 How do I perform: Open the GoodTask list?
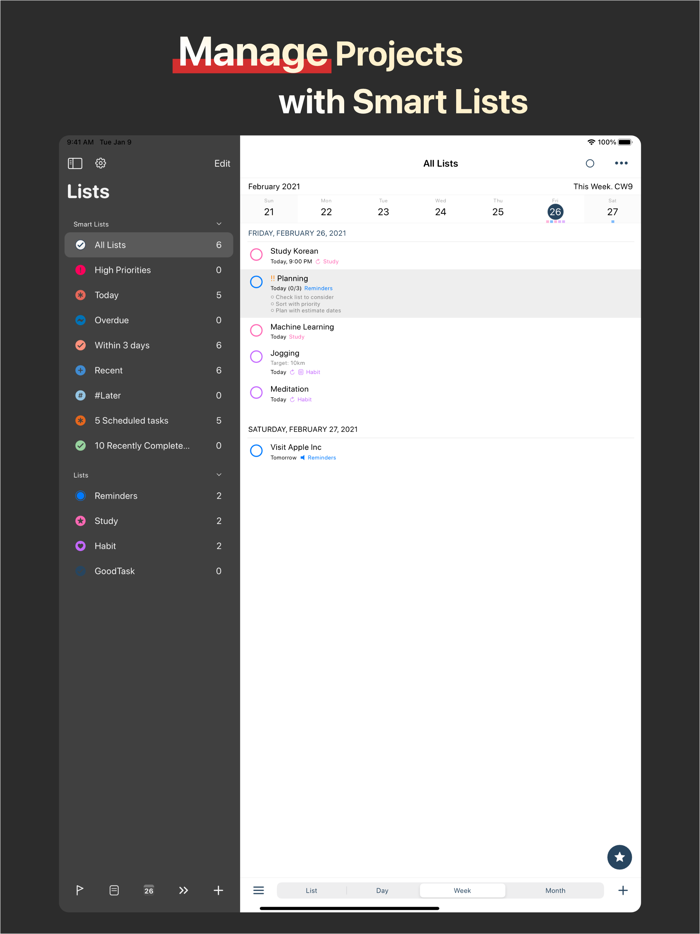[x=149, y=571]
